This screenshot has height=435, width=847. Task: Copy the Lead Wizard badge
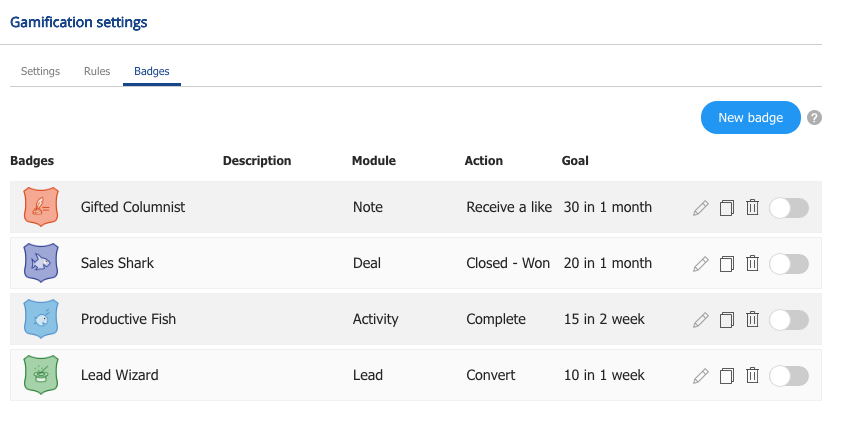[727, 376]
